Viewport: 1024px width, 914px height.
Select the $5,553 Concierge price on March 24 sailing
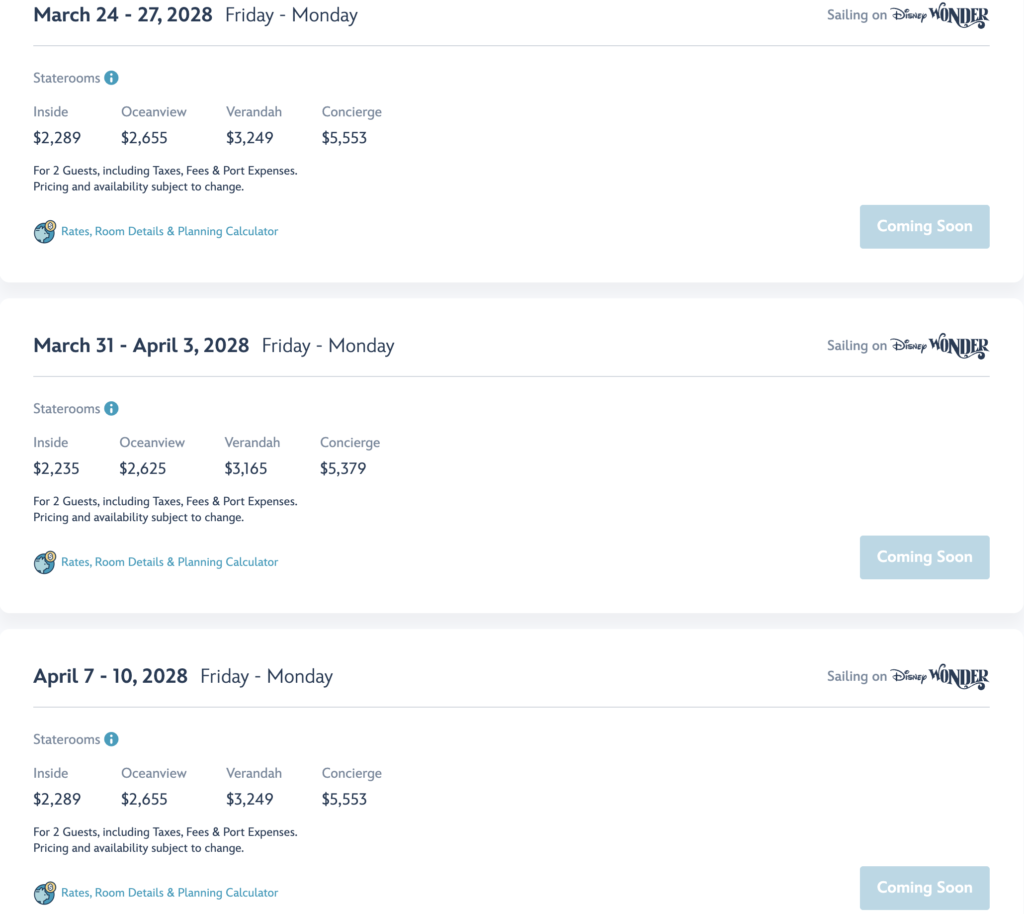344,138
